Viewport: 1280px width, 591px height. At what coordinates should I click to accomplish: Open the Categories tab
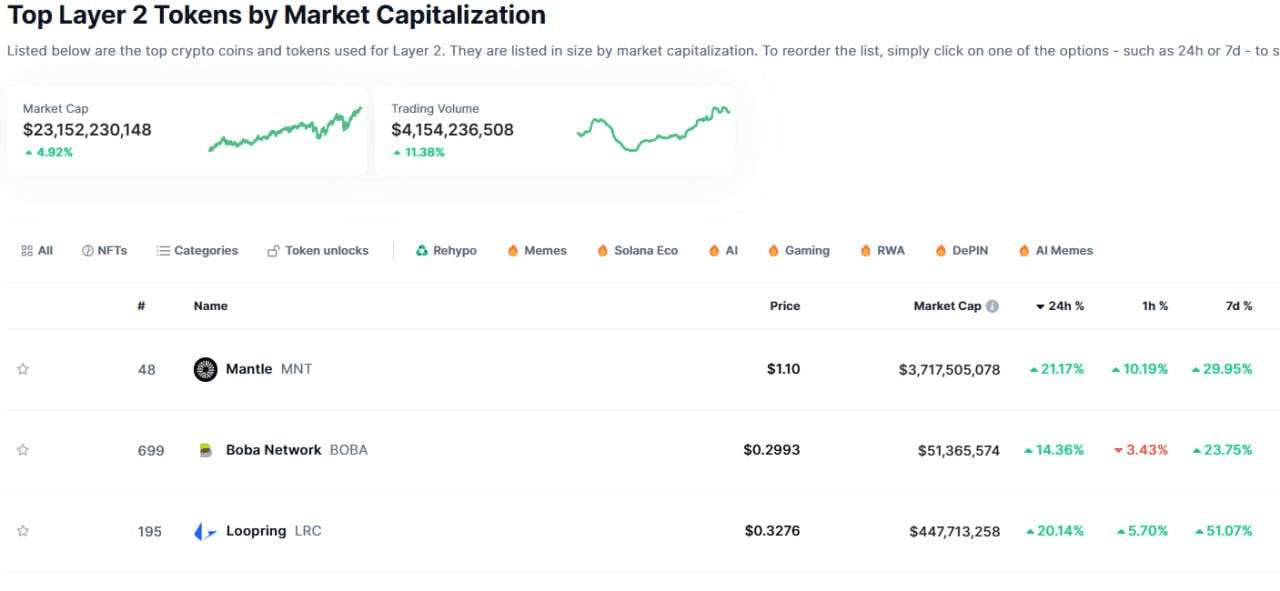point(197,251)
